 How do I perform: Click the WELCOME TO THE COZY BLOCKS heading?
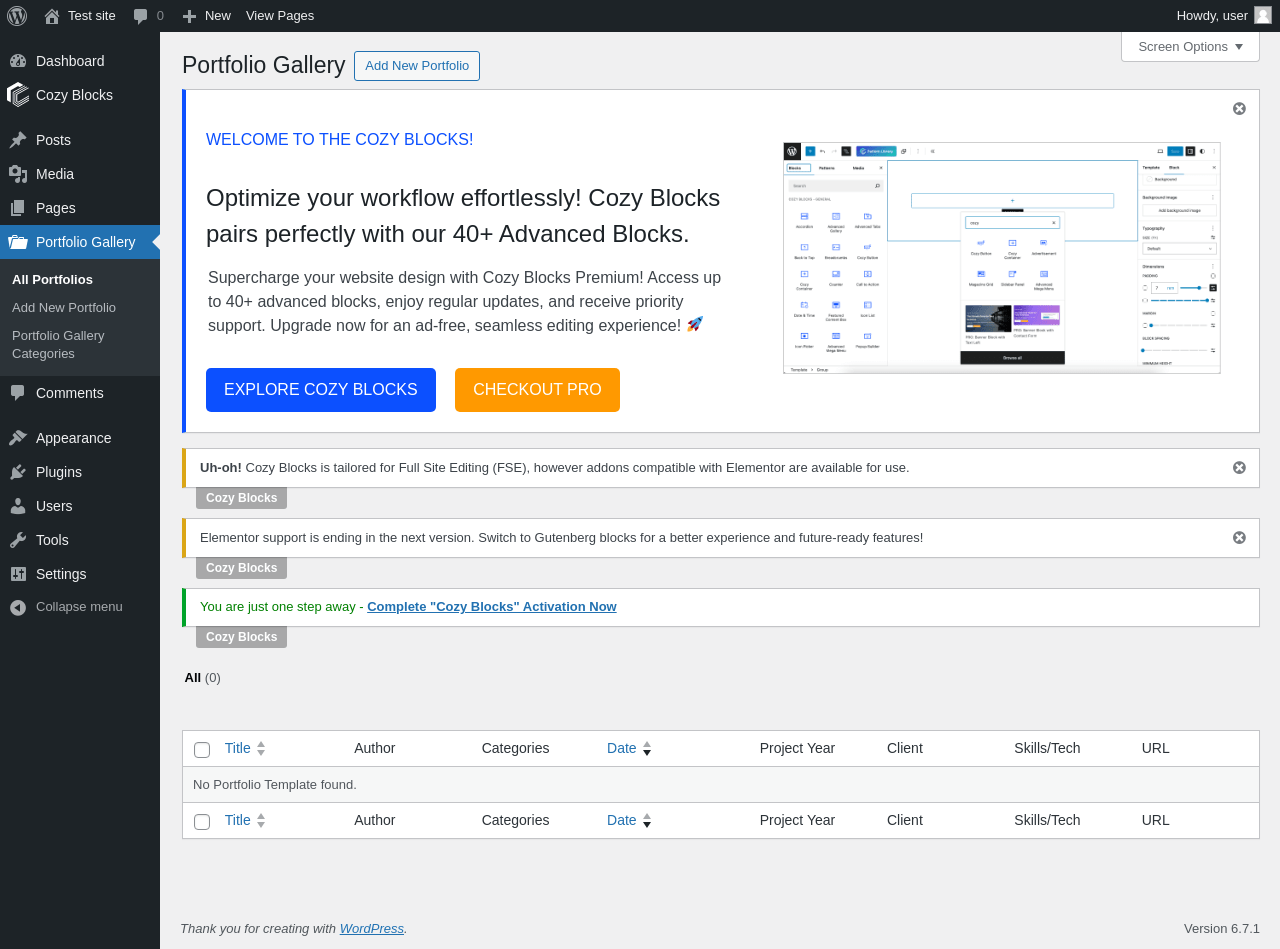click(340, 140)
